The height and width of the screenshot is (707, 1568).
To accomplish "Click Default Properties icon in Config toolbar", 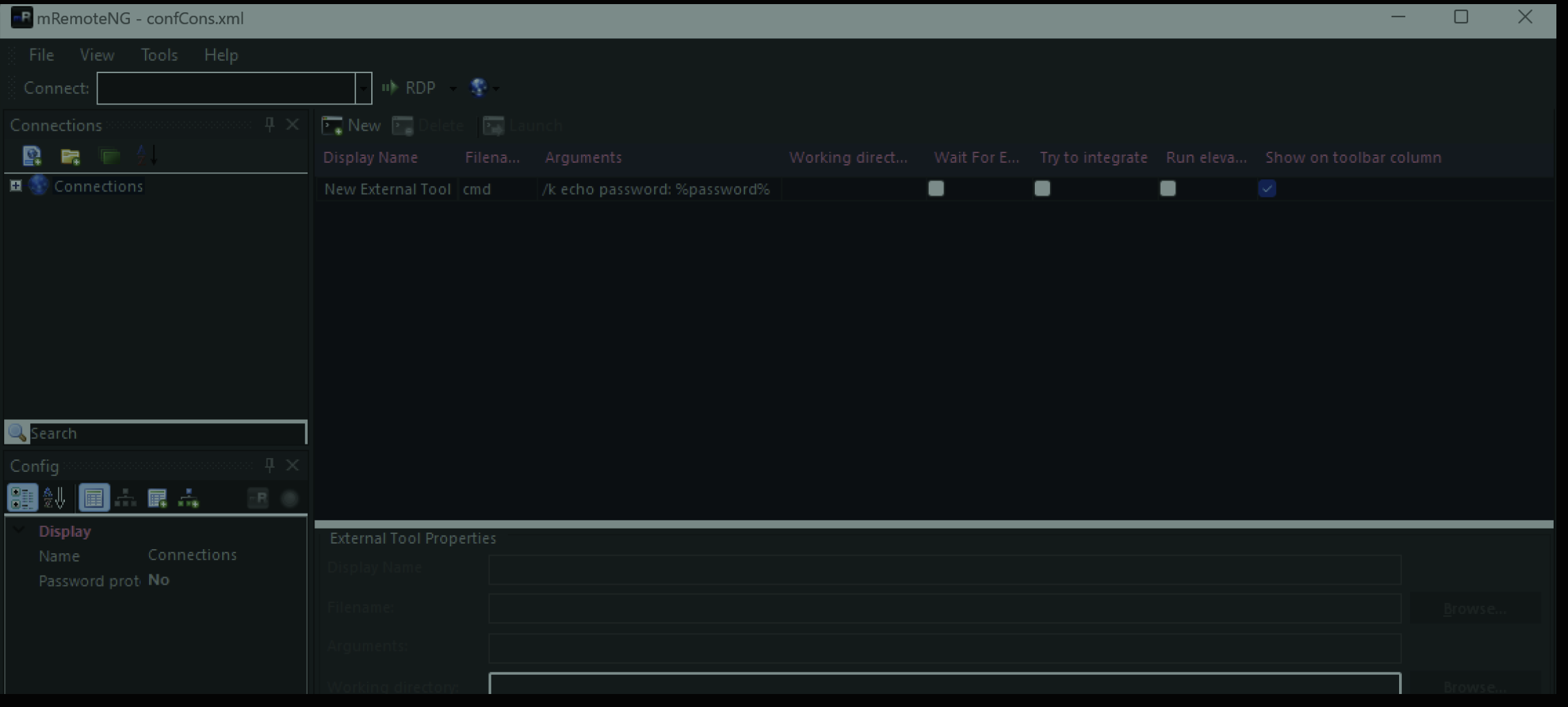I will (x=157, y=498).
